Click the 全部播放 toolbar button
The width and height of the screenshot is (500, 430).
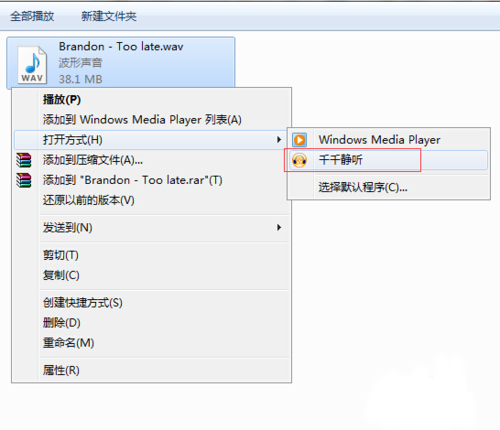(x=32, y=16)
